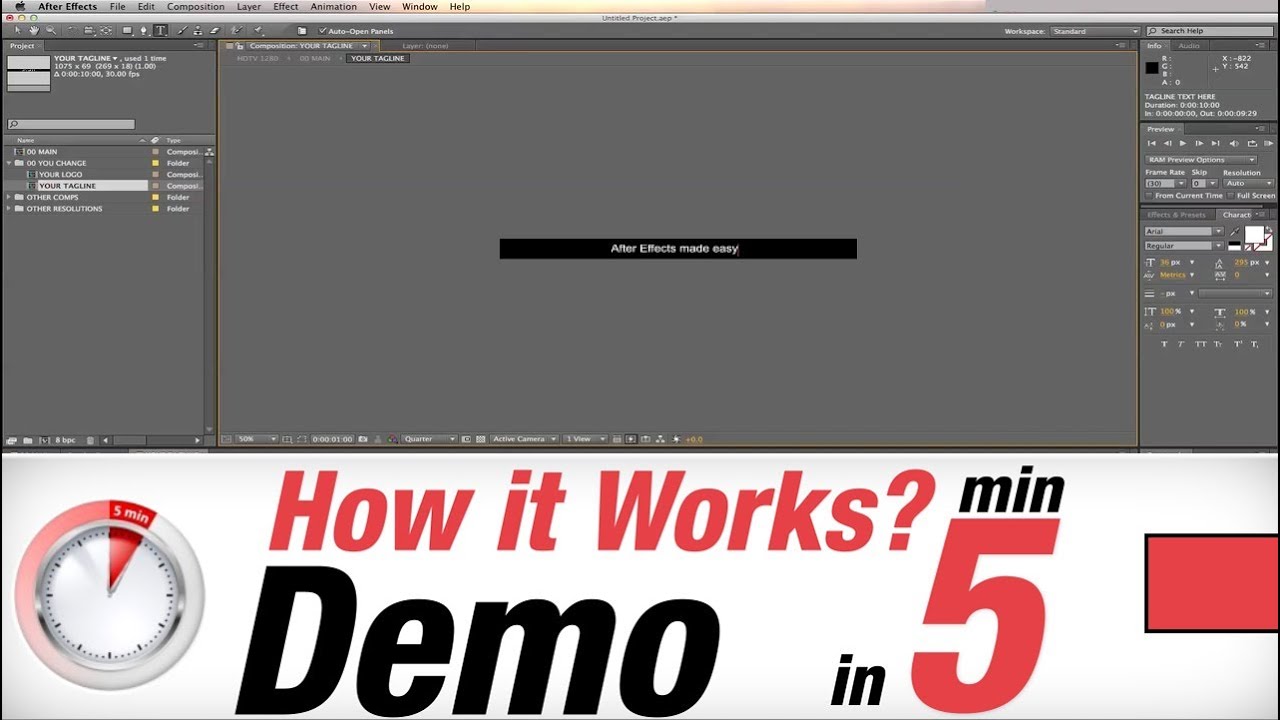Open the Layer menu
1280x720 pixels.
(249, 7)
